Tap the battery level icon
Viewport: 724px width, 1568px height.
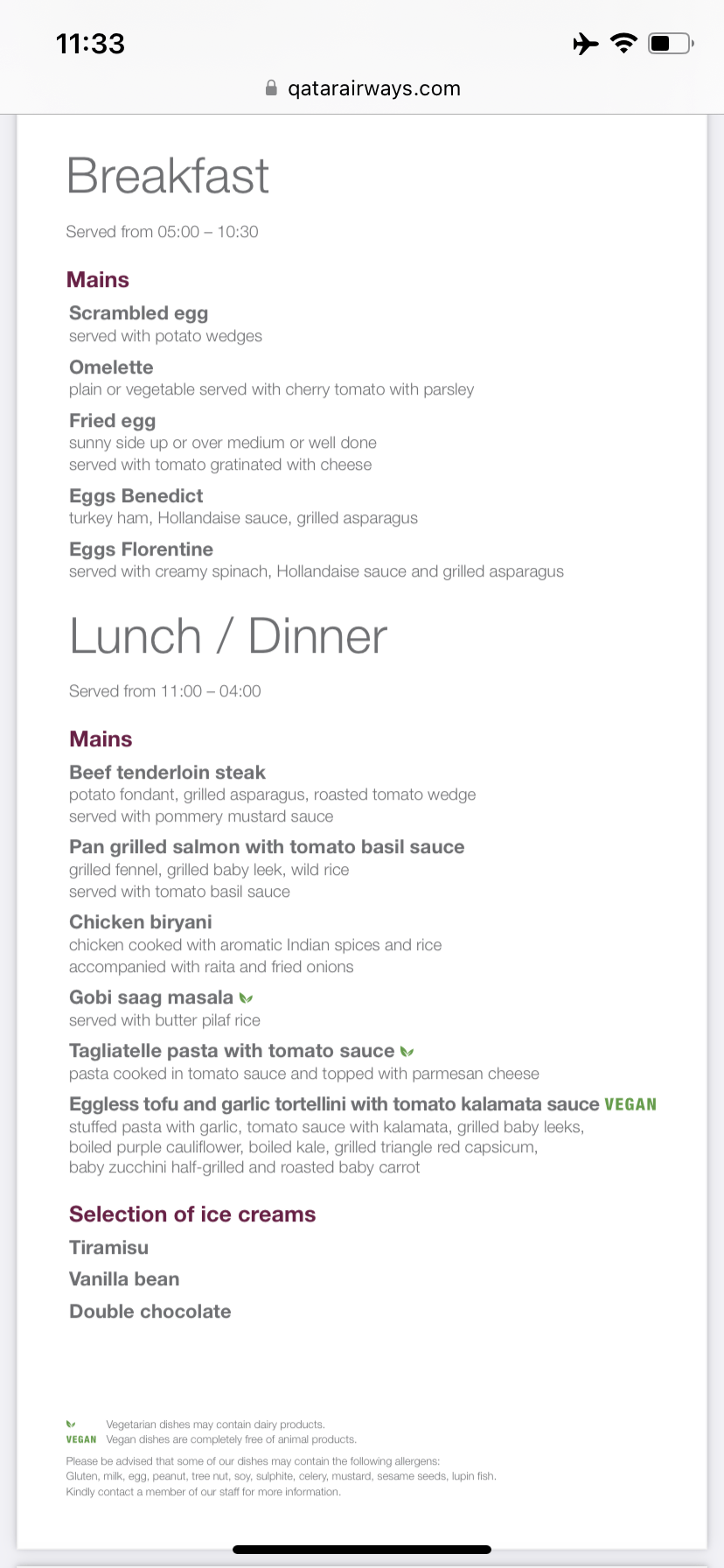click(670, 43)
